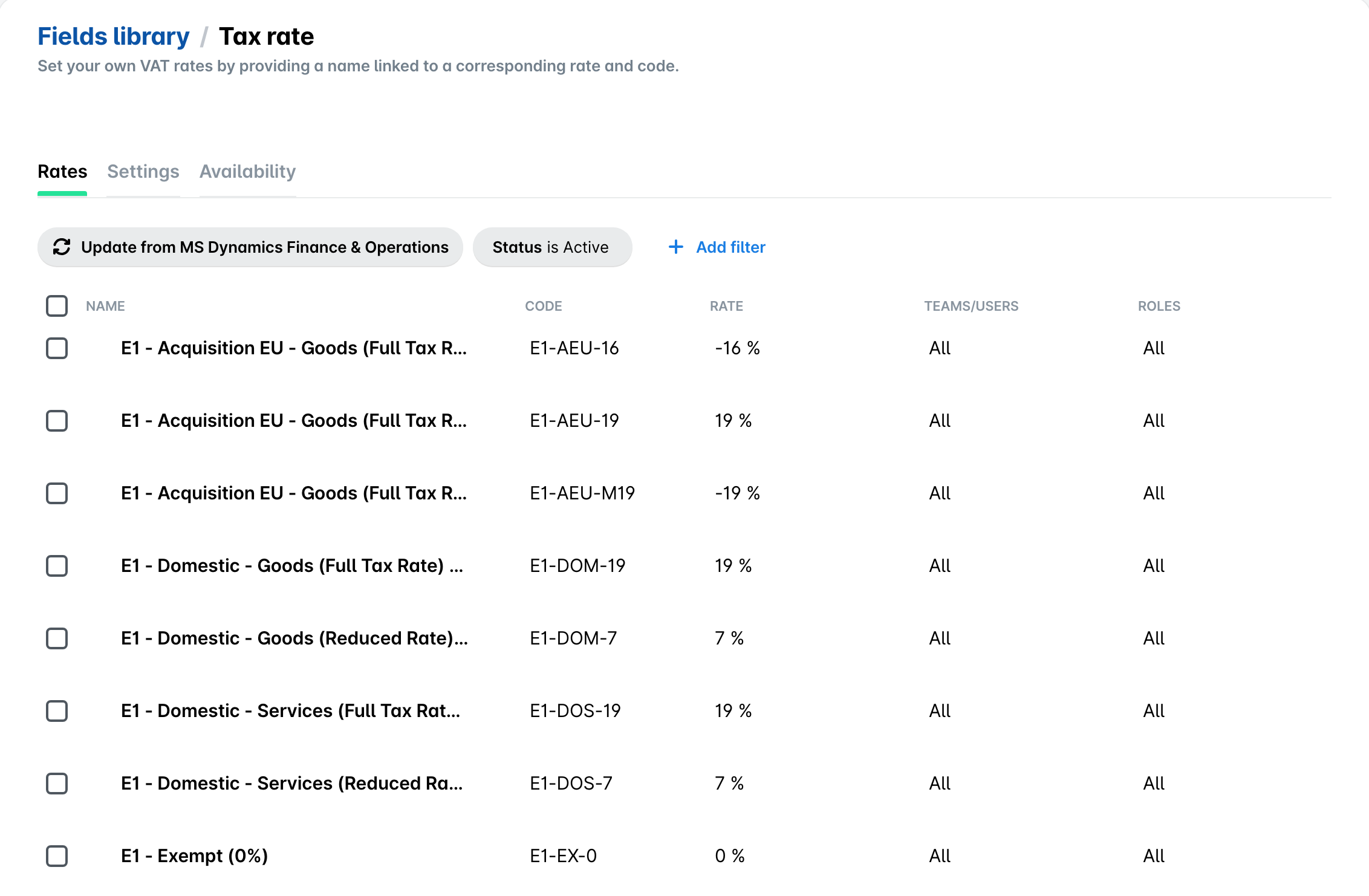The image size is (1369, 896).
Task: Tick the checkbox for the E1-DOM-19 row
Action: (57, 566)
